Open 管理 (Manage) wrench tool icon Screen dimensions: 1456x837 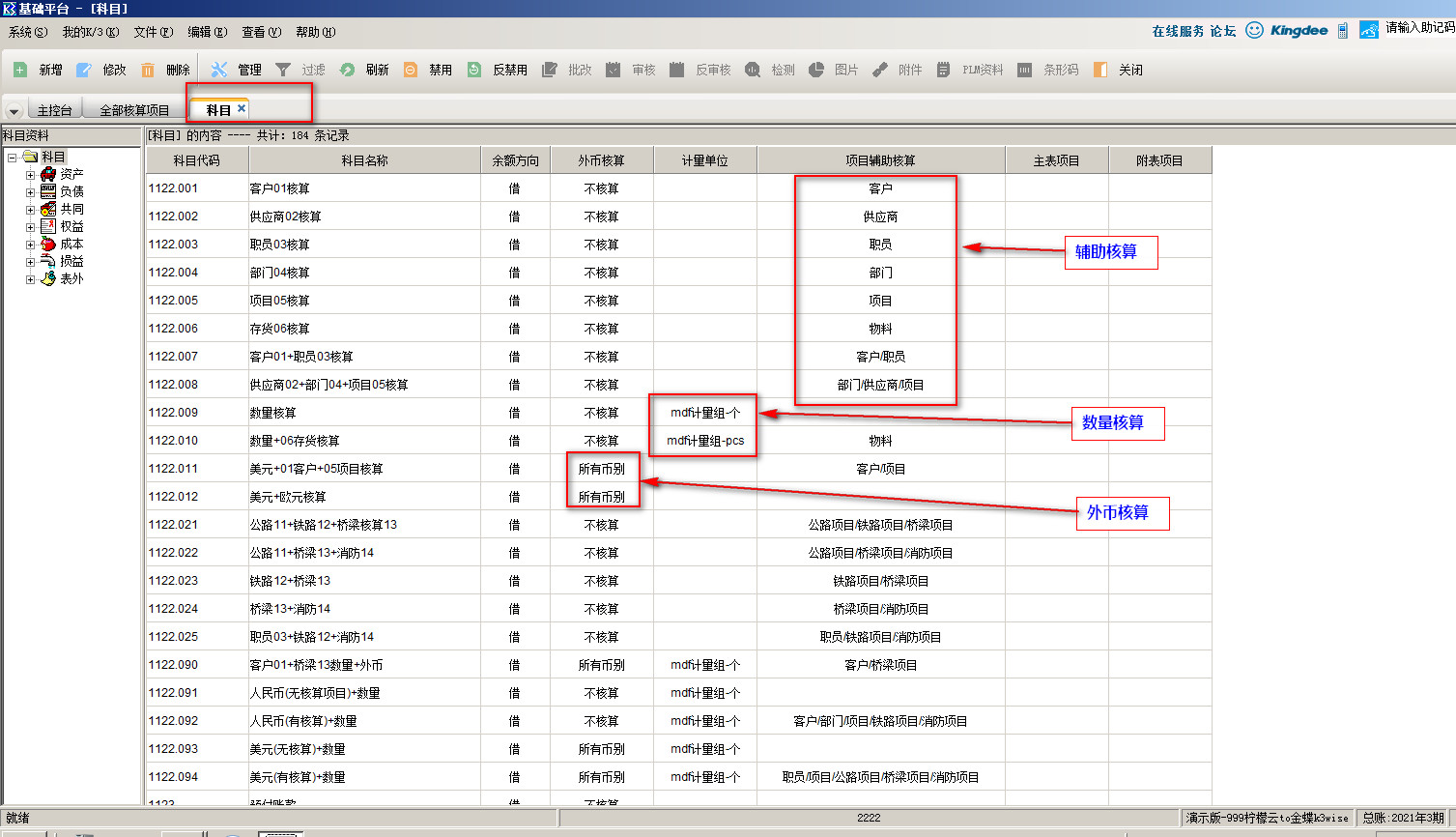coord(219,70)
